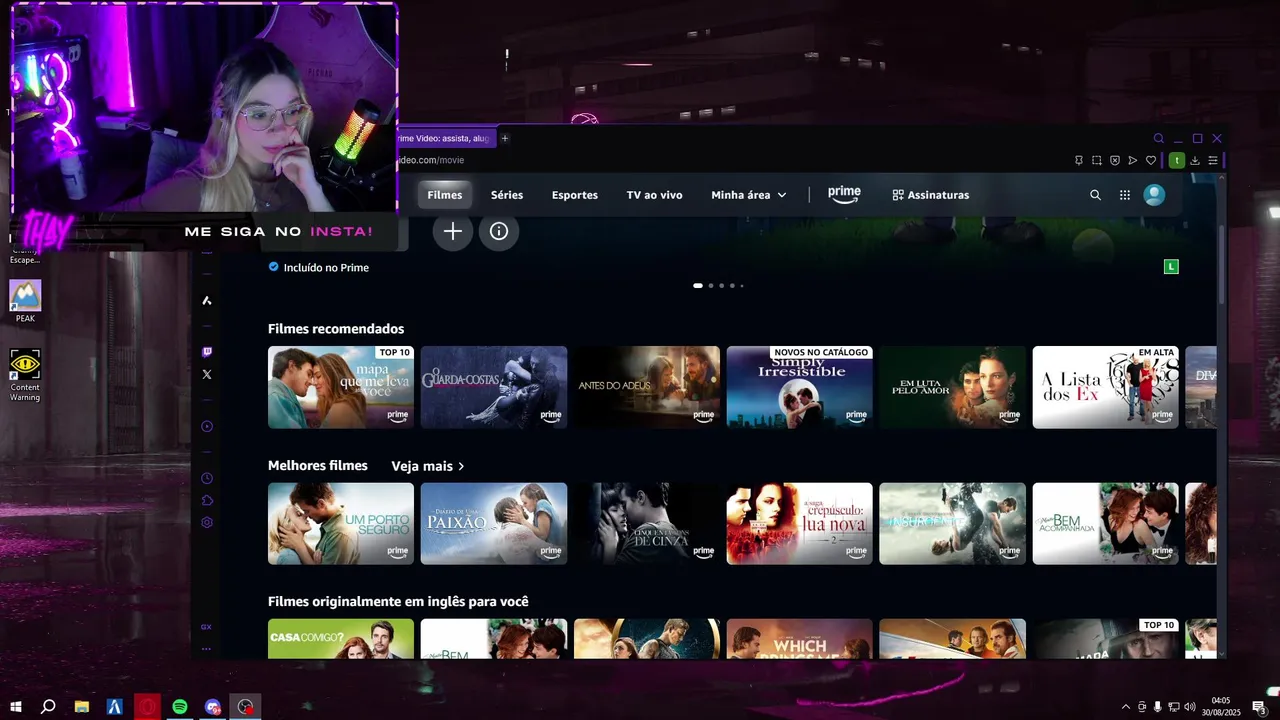This screenshot has width=1280, height=720.
Task: Open Prime Video apps grid icon
Action: 1125,195
